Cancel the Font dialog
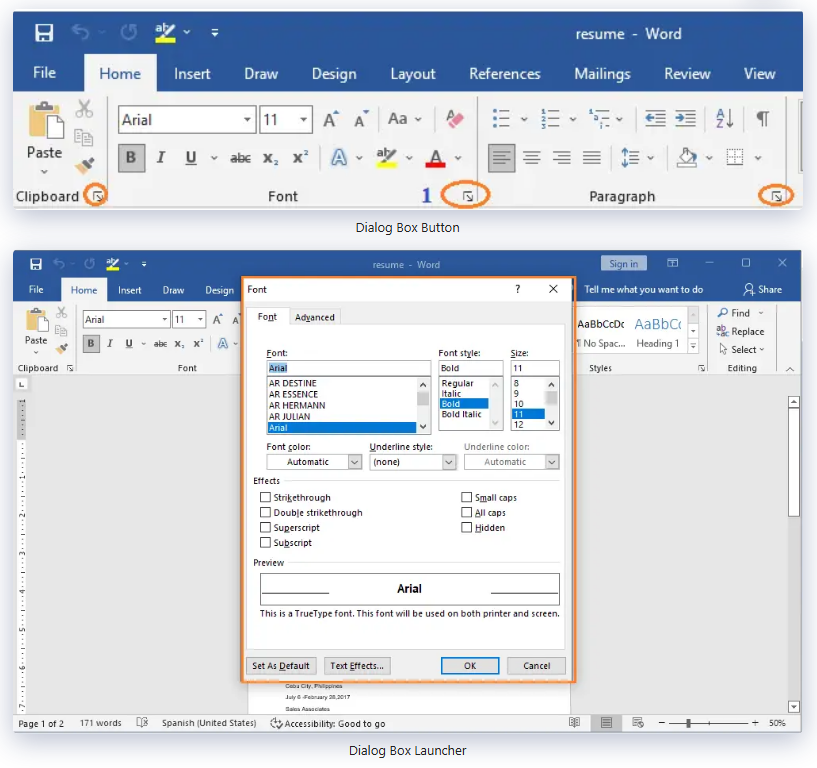817x768 pixels. 536,666
